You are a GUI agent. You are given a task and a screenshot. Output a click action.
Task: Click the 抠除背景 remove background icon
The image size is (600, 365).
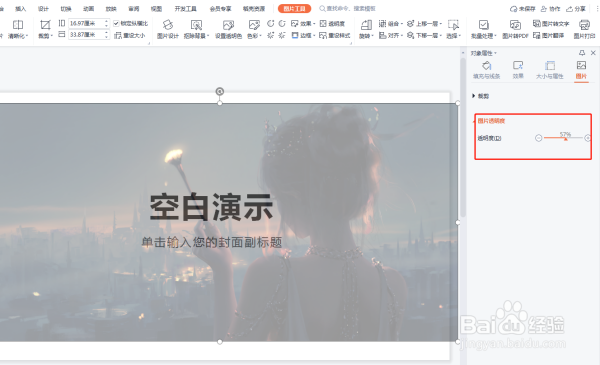click(x=196, y=25)
